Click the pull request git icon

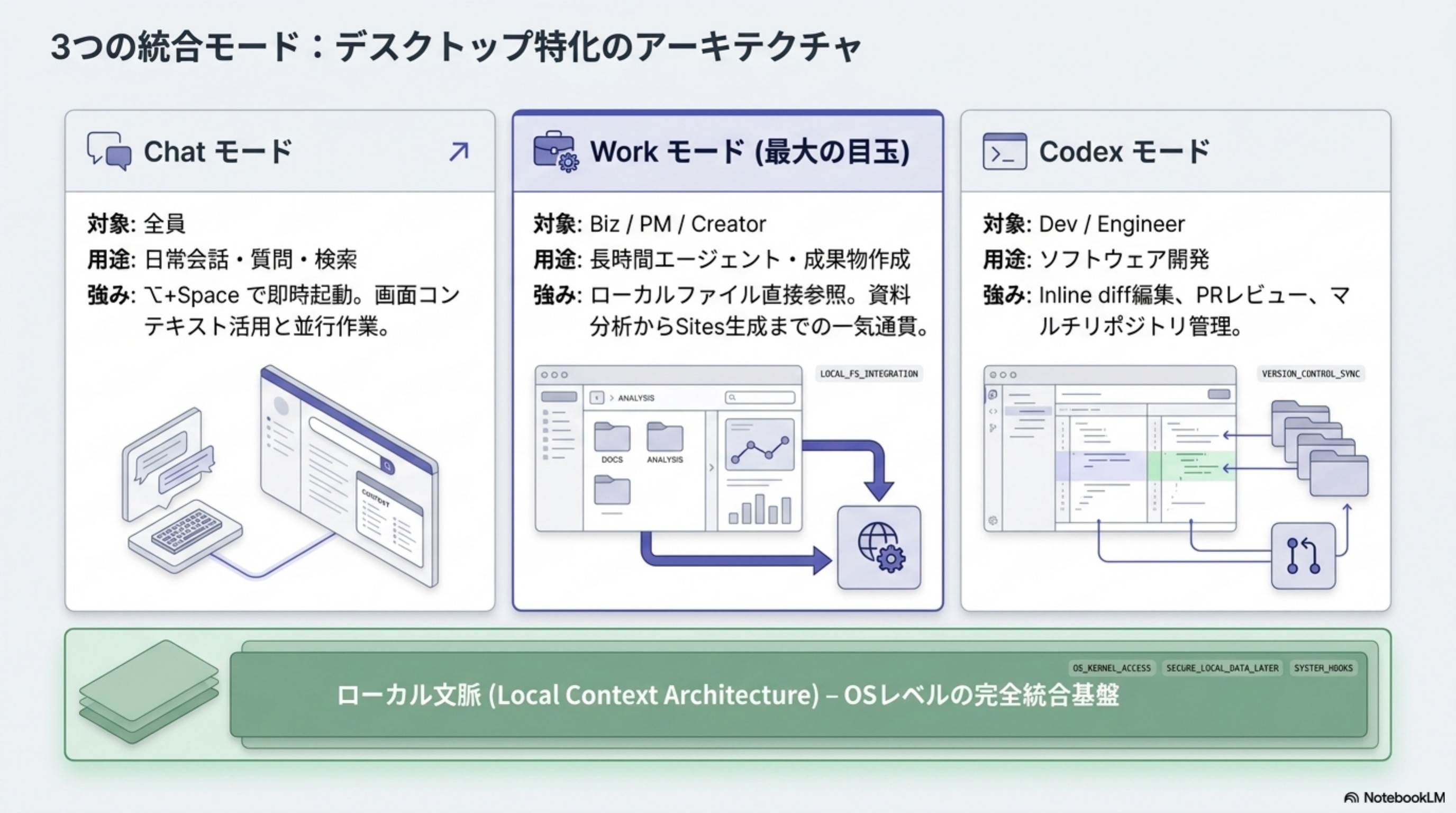tap(1303, 556)
